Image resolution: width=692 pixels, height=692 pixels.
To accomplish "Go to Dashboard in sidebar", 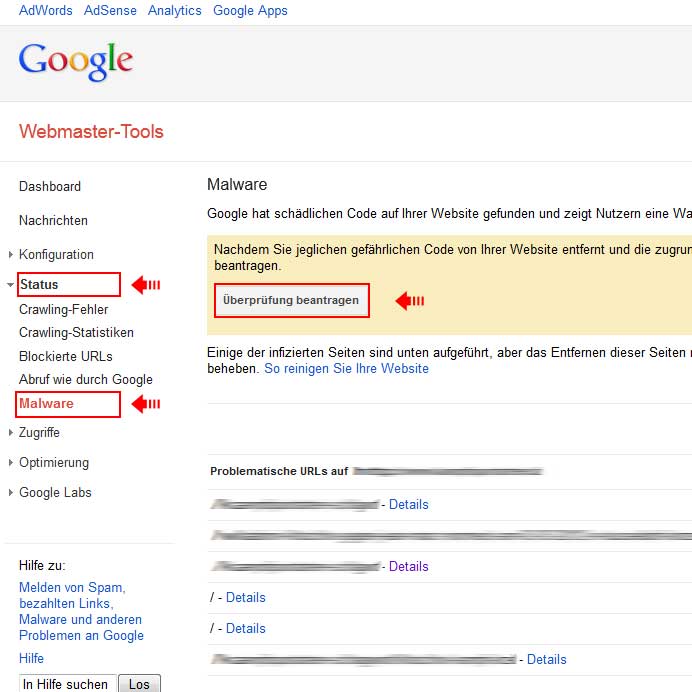I will click(50, 186).
